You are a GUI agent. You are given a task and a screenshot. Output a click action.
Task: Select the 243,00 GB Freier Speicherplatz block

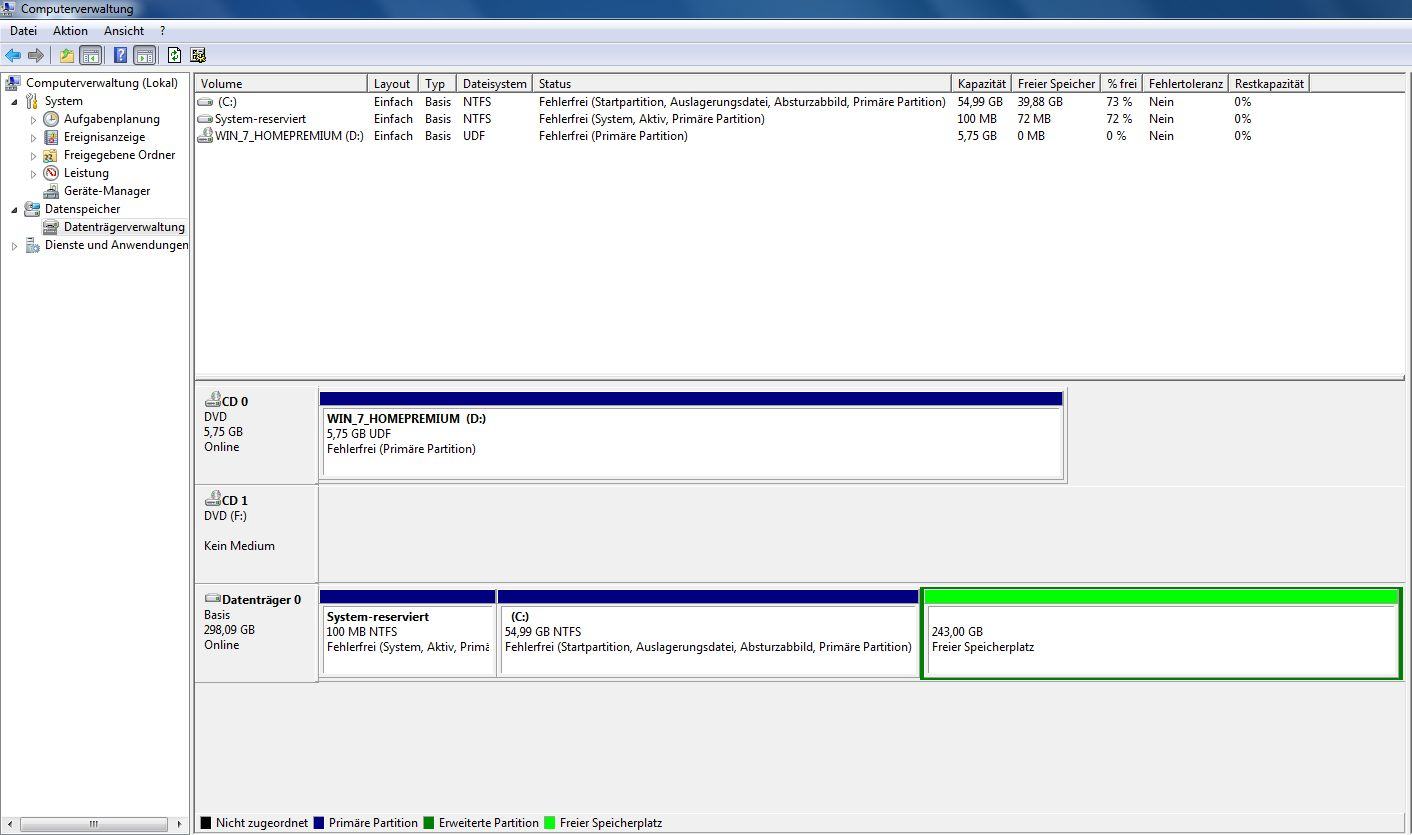[1161, 634]
